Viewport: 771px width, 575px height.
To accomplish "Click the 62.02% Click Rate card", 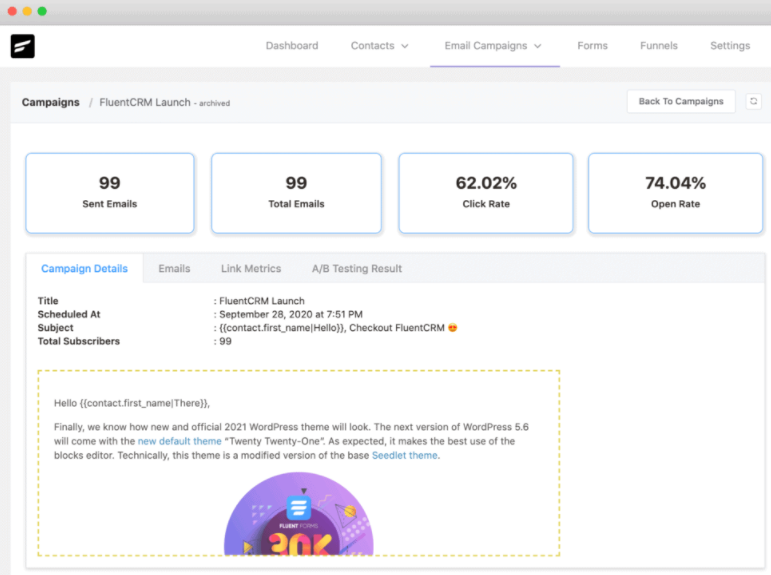I will pyautogui.click(x=486, y=193).
